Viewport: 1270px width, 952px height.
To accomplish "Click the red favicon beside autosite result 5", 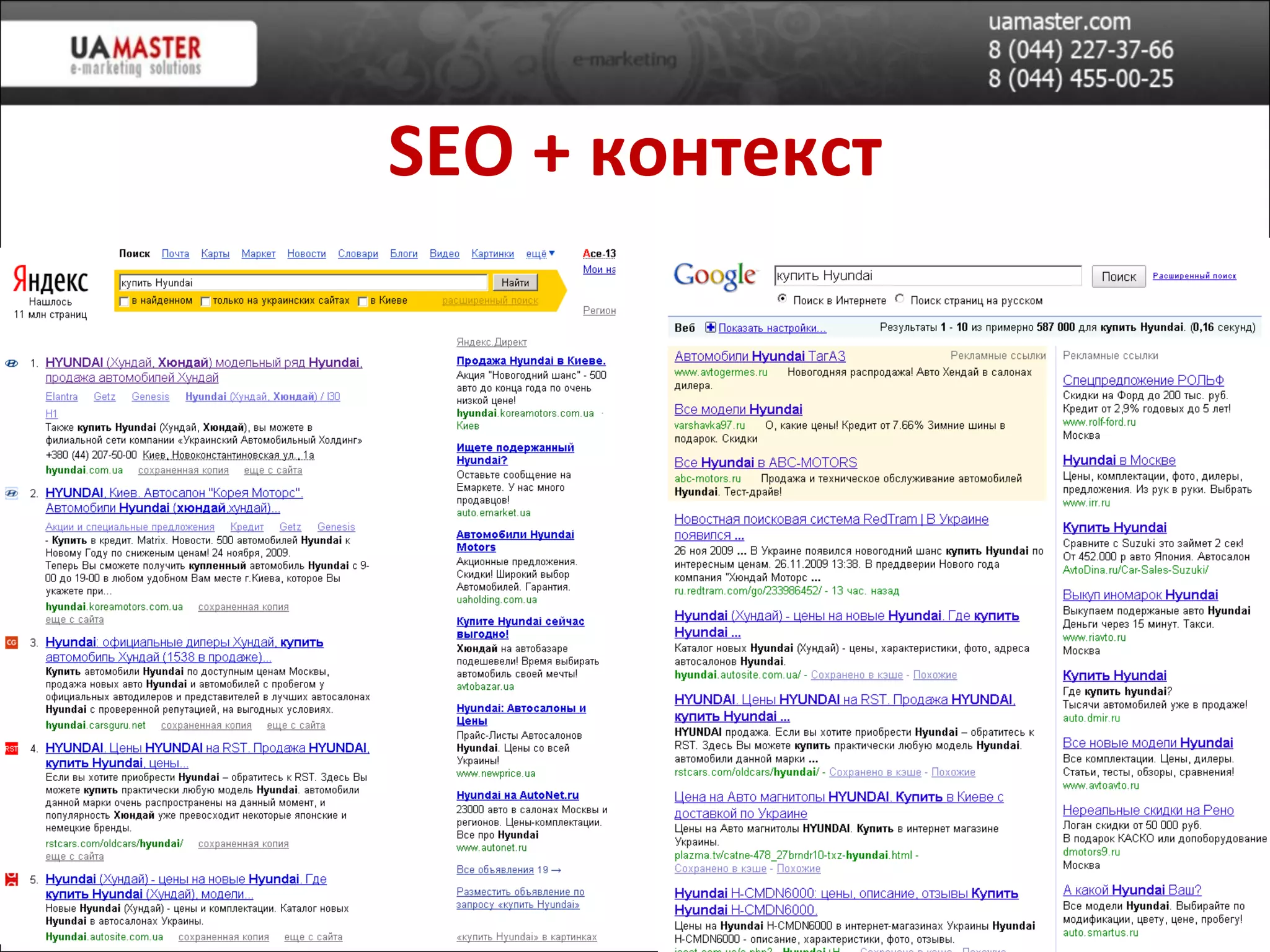I will [11, 879].
